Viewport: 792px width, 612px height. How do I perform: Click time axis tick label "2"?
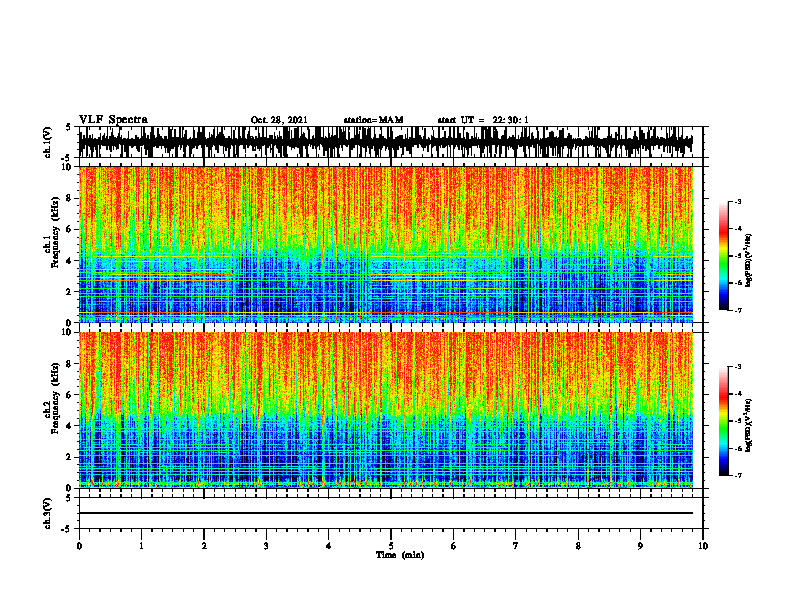204,546
